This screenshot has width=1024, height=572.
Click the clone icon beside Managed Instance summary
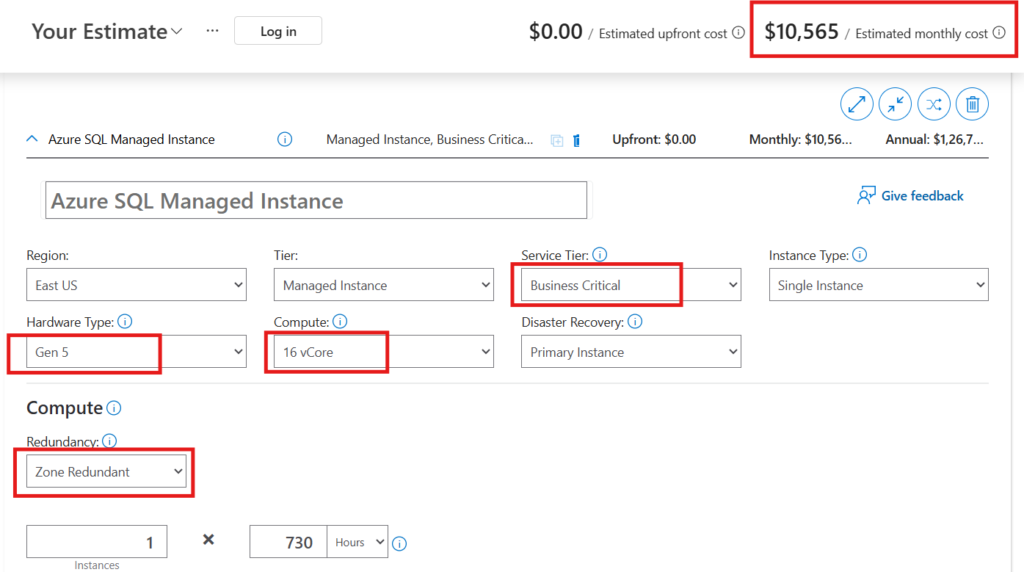tap(556, 140)
